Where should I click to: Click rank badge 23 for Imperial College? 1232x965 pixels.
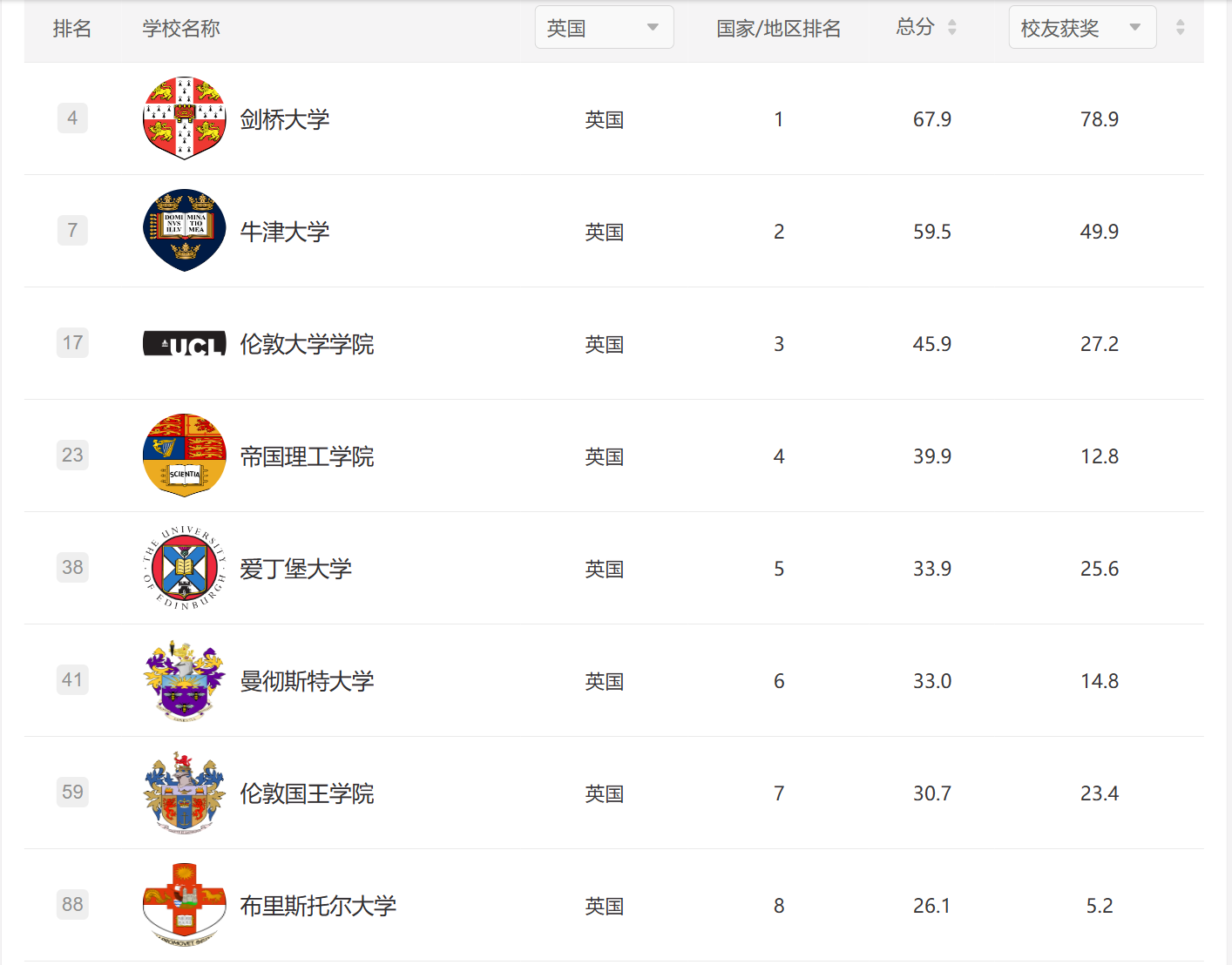tap(72, 455)
